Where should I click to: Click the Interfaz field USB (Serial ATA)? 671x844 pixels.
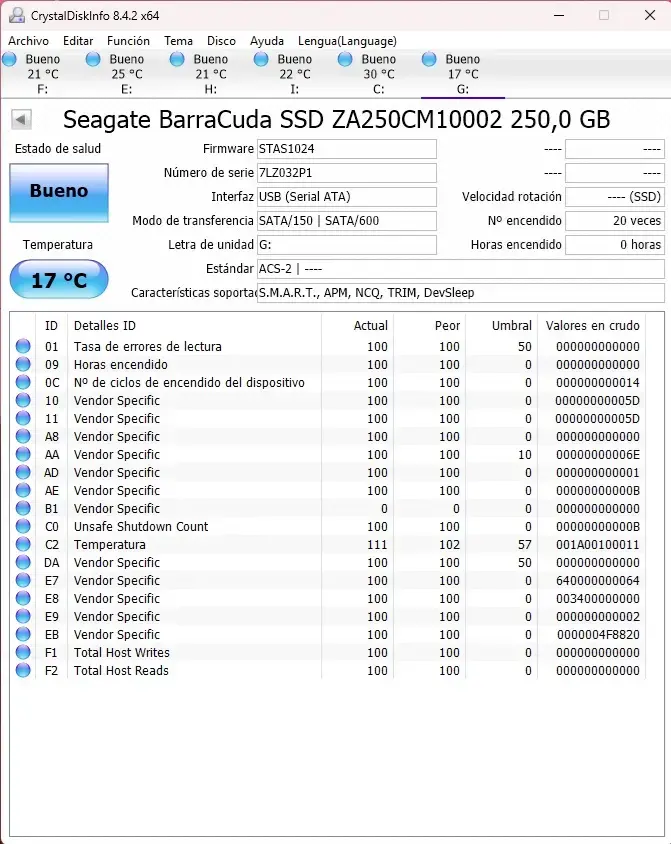pos(347,197)
